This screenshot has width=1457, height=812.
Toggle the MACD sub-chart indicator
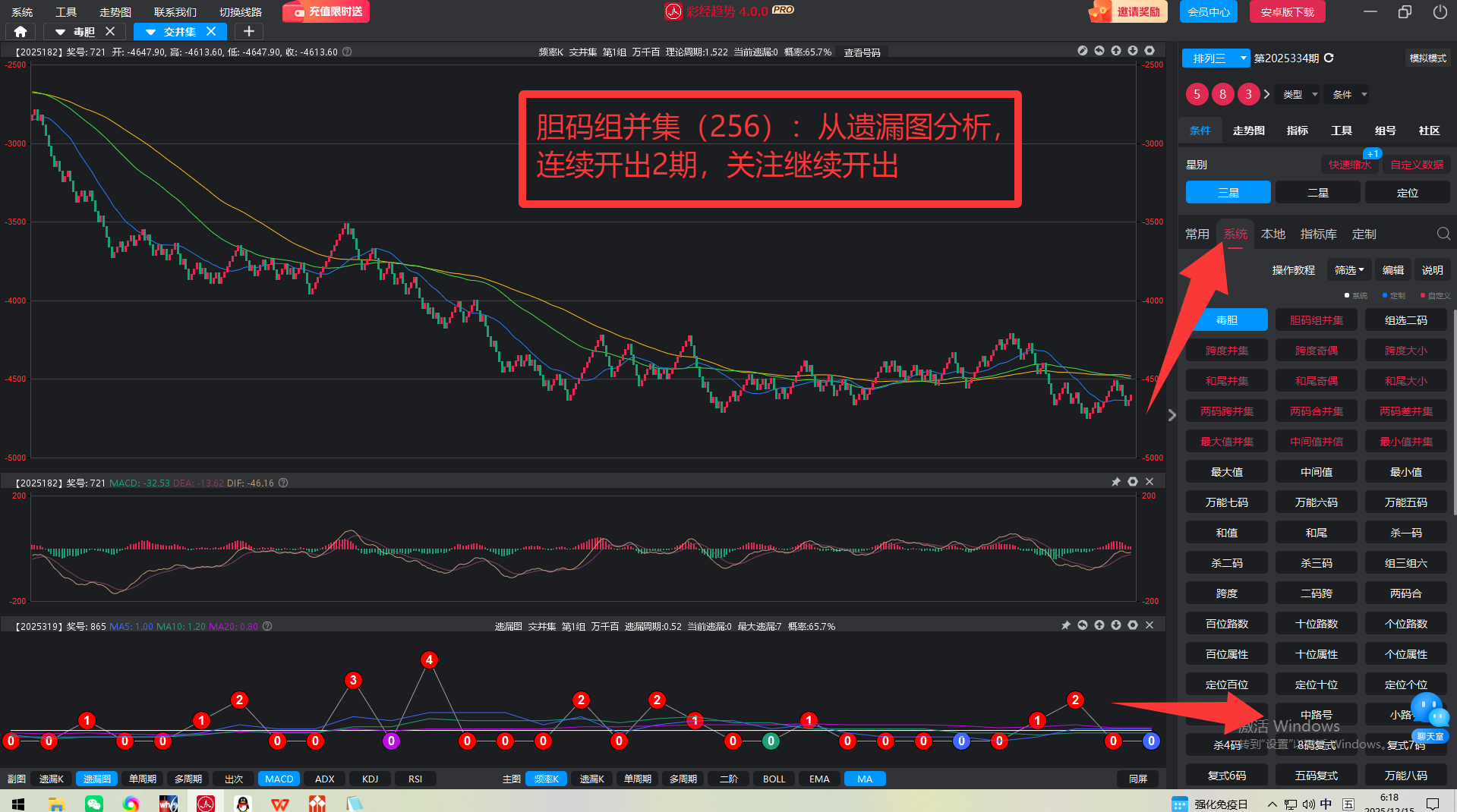(x=279, y=779)
